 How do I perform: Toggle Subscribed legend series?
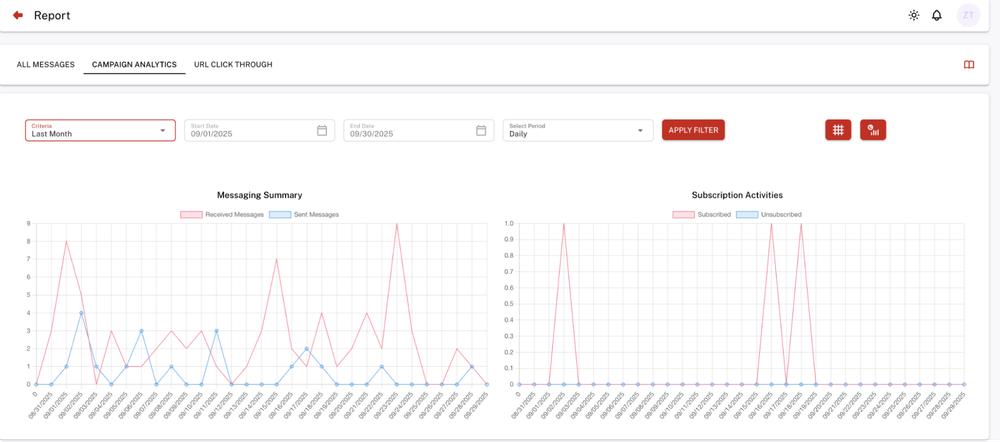702,215
